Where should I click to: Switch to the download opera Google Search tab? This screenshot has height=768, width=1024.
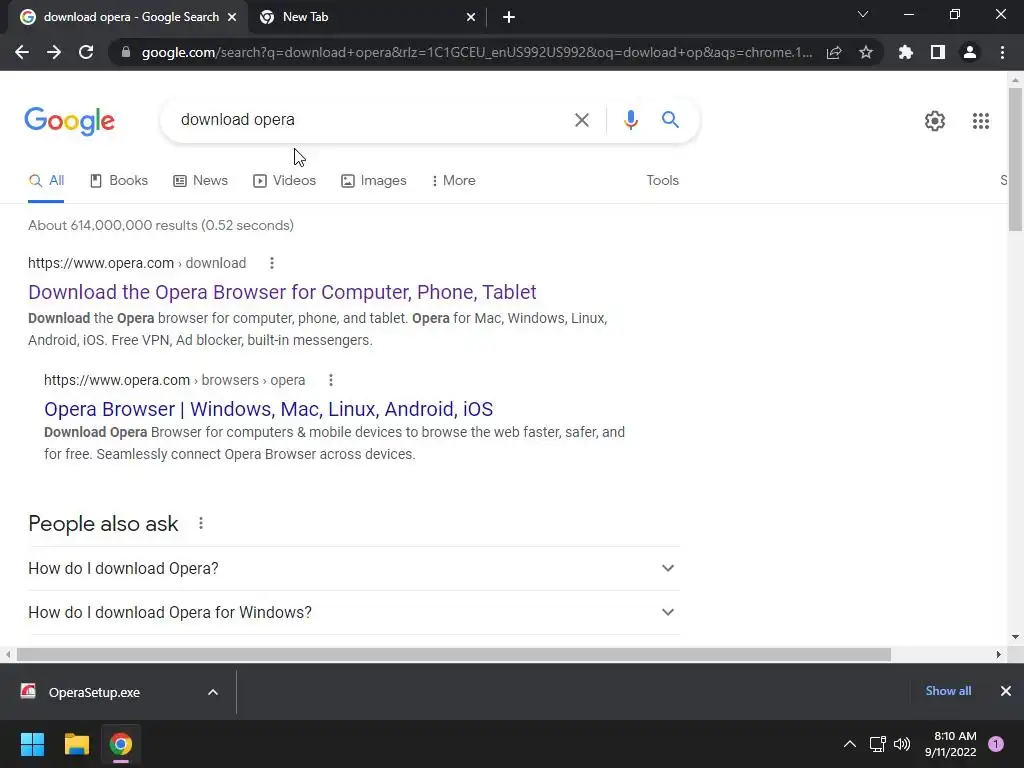[128, 18]
